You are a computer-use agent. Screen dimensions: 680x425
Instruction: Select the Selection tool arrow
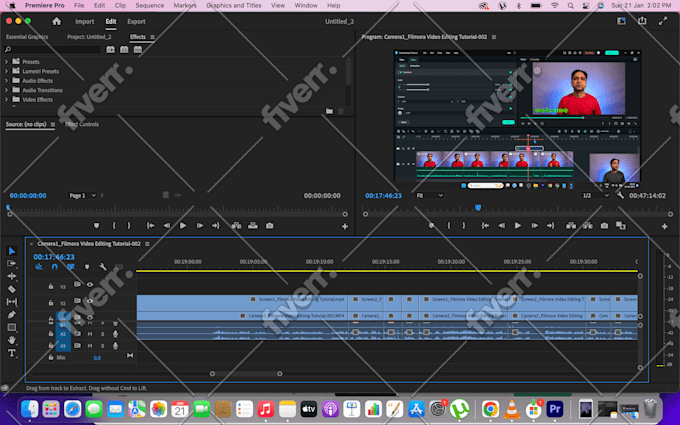[x=12, y=251]
